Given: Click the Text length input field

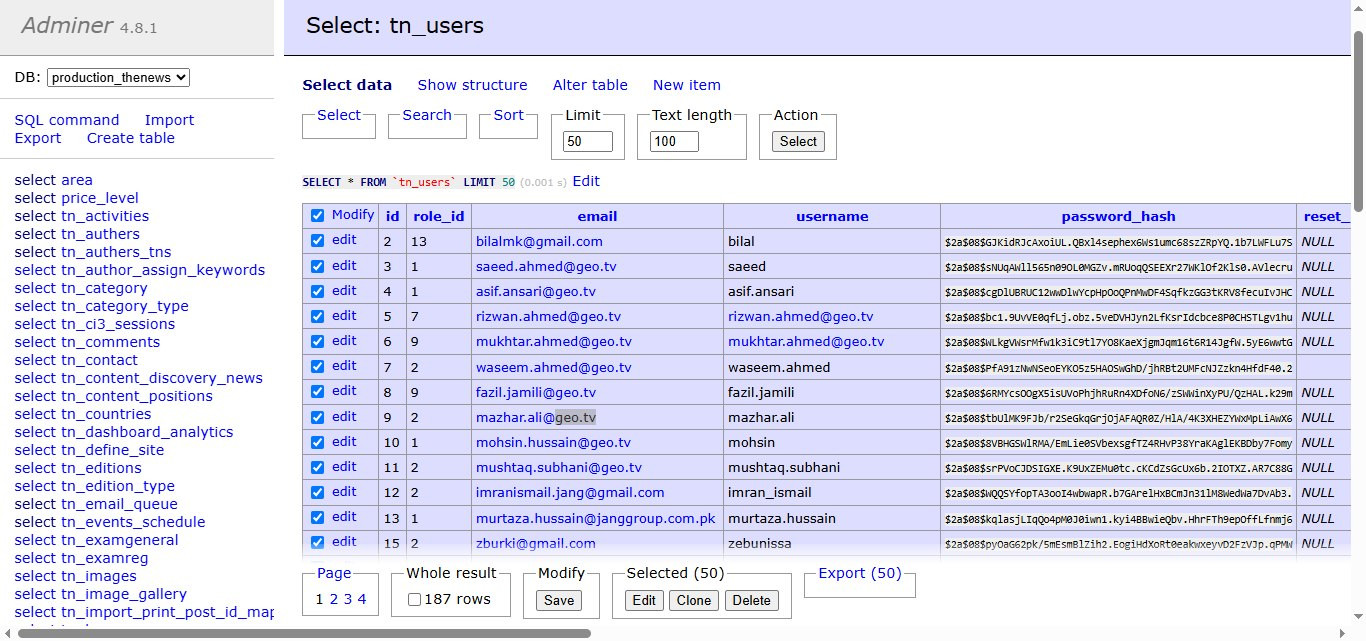Looking at the screenshot, I should click(674, 141).
